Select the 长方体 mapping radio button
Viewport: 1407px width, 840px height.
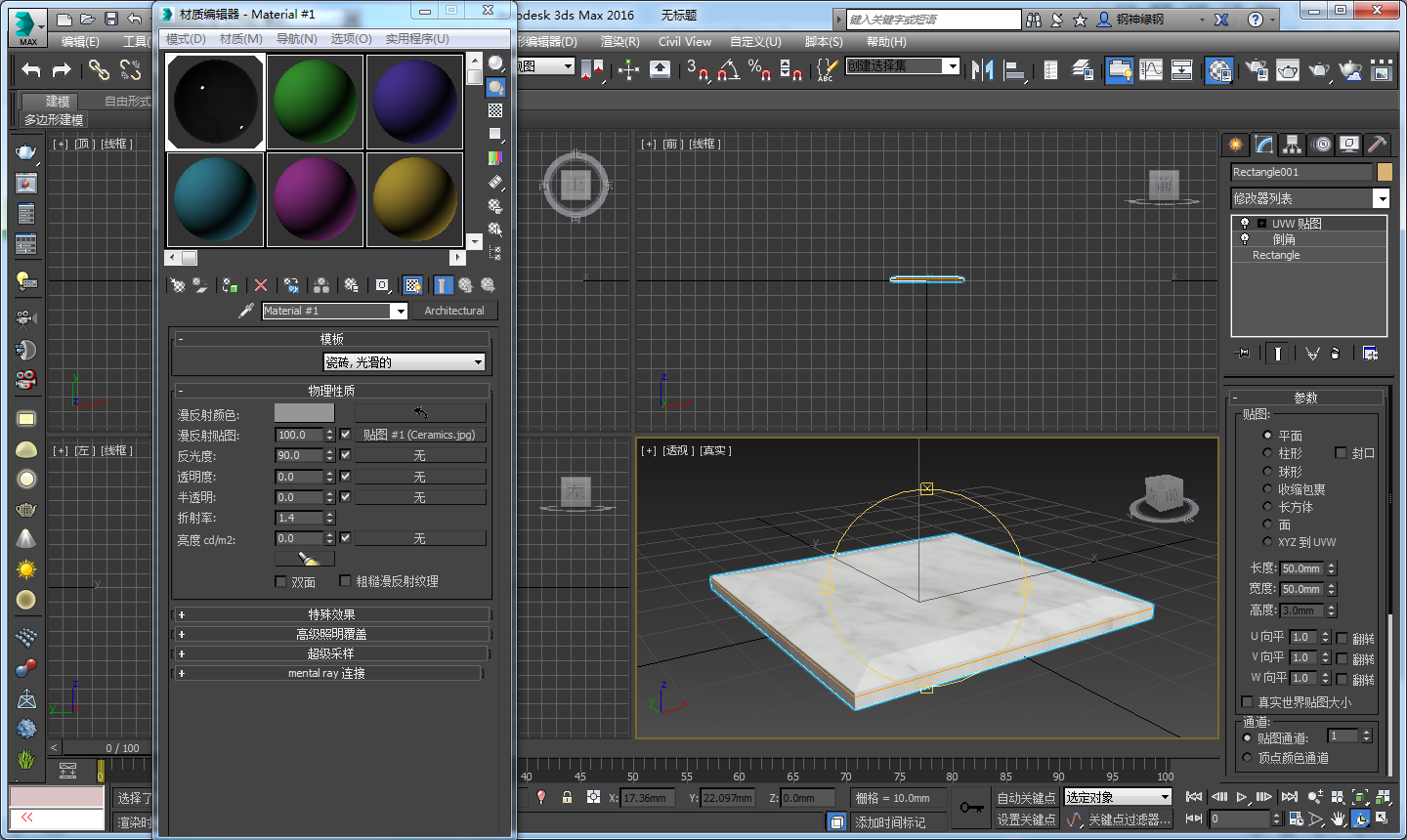1267,506
